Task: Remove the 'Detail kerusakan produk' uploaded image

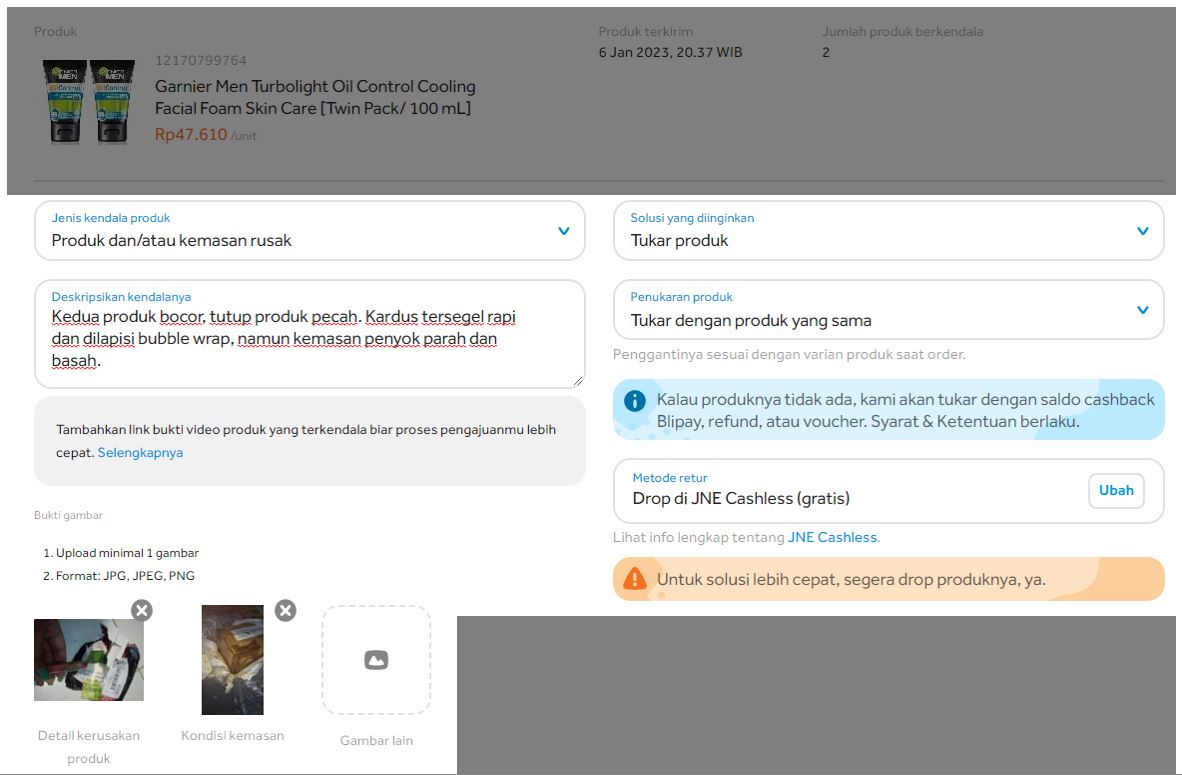Action: click(142, 610)
